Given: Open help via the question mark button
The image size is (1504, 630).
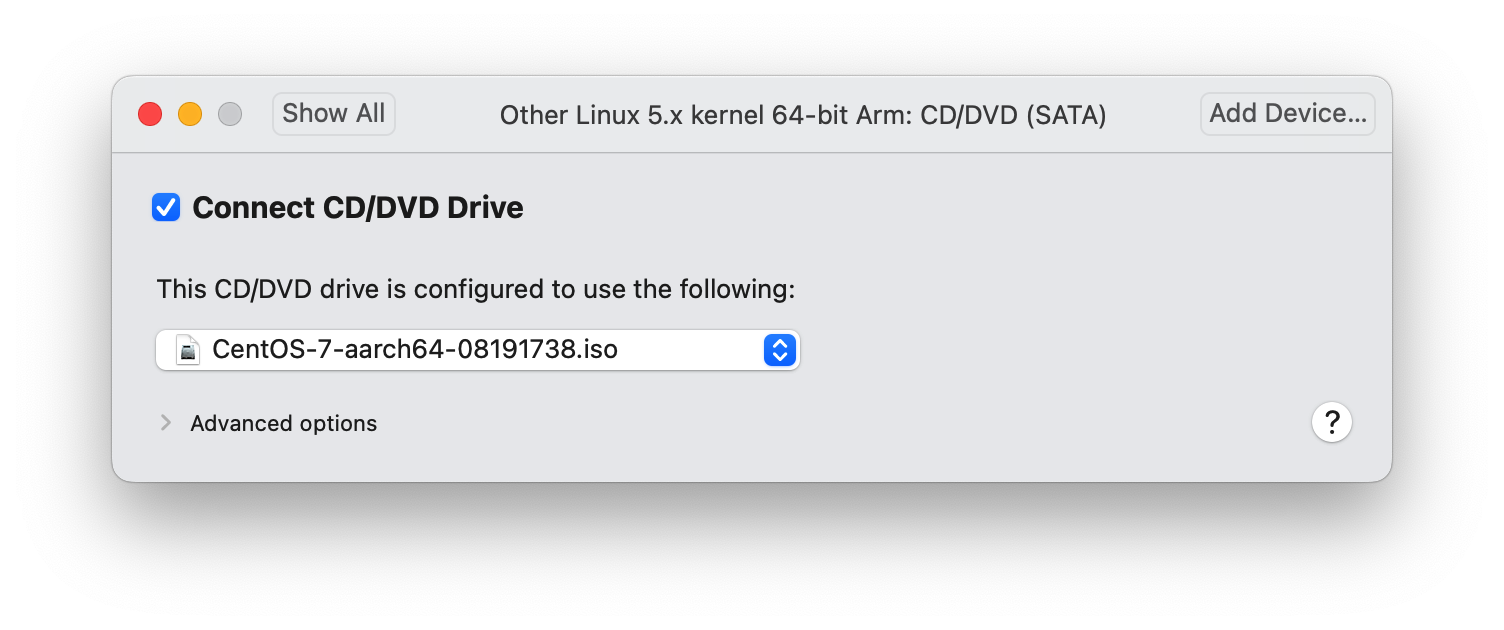Looking at the screenshot, I should click(1332, 422).
